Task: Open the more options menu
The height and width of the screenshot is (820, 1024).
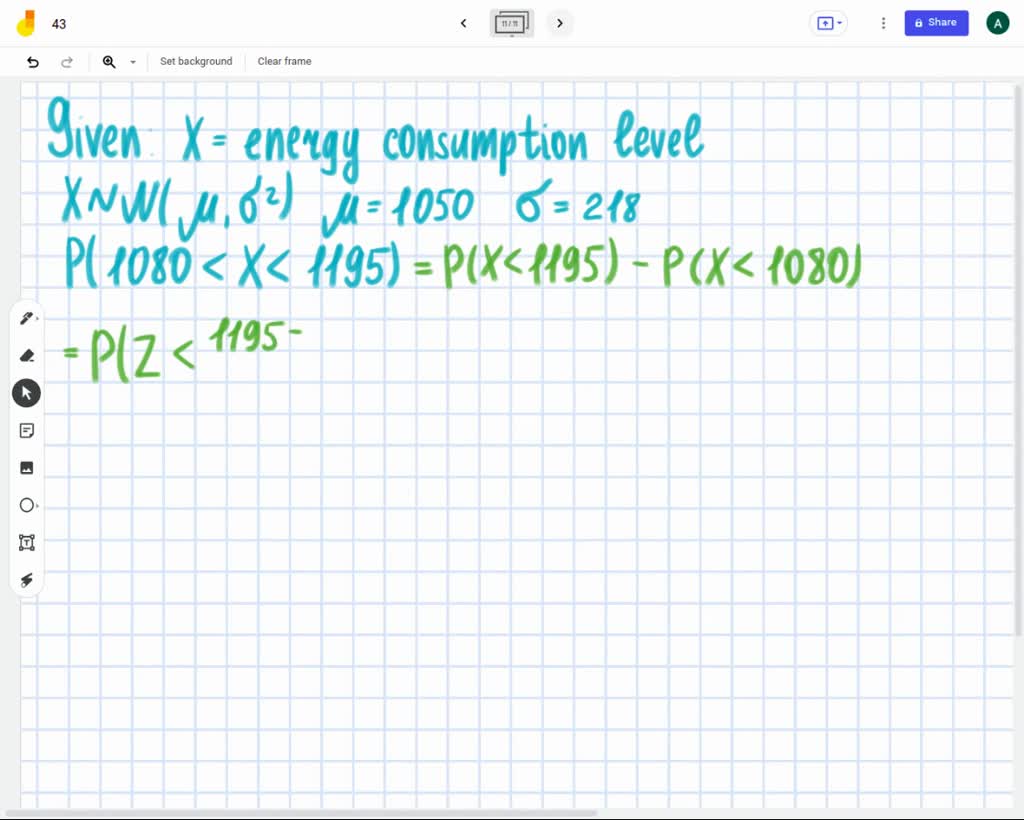Action: click(883, 23)
